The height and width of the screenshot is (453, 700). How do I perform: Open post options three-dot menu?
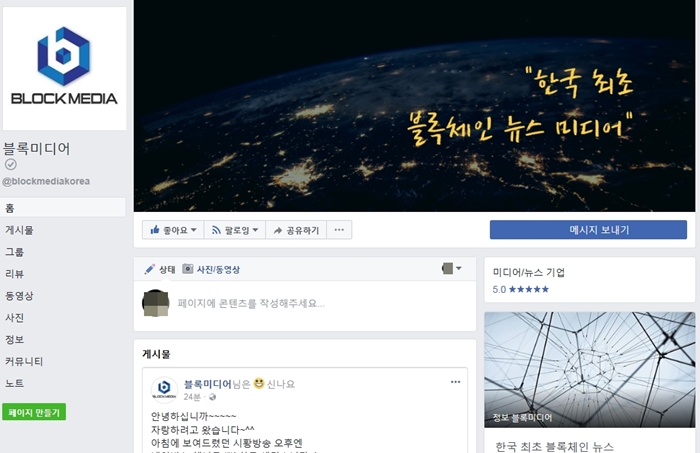[455, 382]
